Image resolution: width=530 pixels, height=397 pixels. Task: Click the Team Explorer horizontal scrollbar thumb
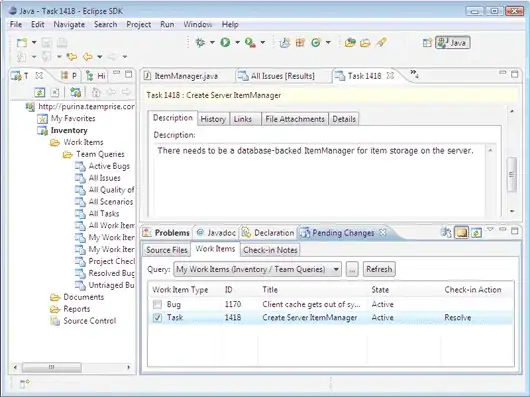(x=52, y=367)
